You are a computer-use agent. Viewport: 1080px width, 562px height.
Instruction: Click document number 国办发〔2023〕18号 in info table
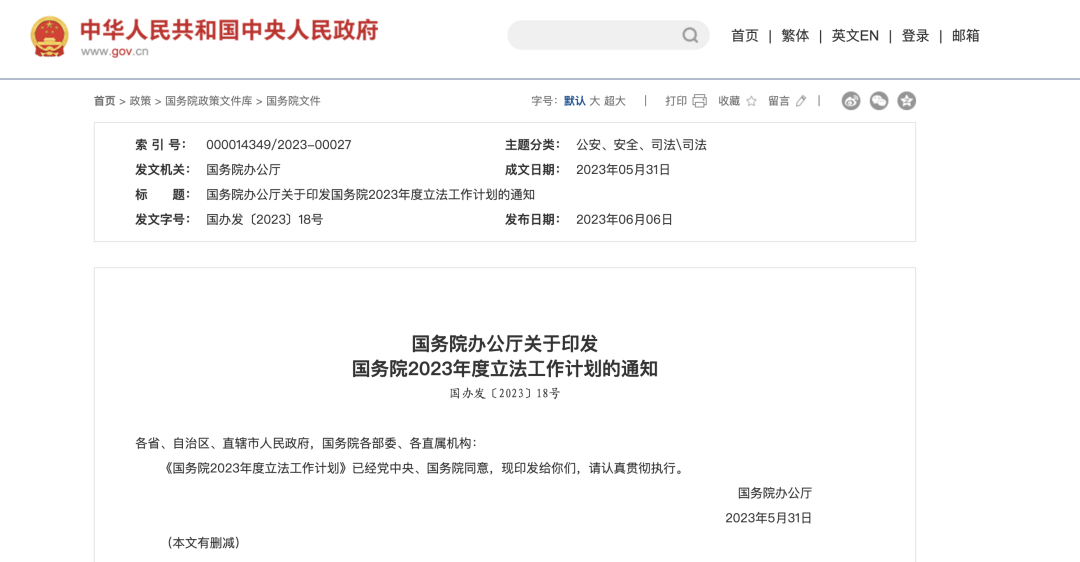tap(264, 220)
